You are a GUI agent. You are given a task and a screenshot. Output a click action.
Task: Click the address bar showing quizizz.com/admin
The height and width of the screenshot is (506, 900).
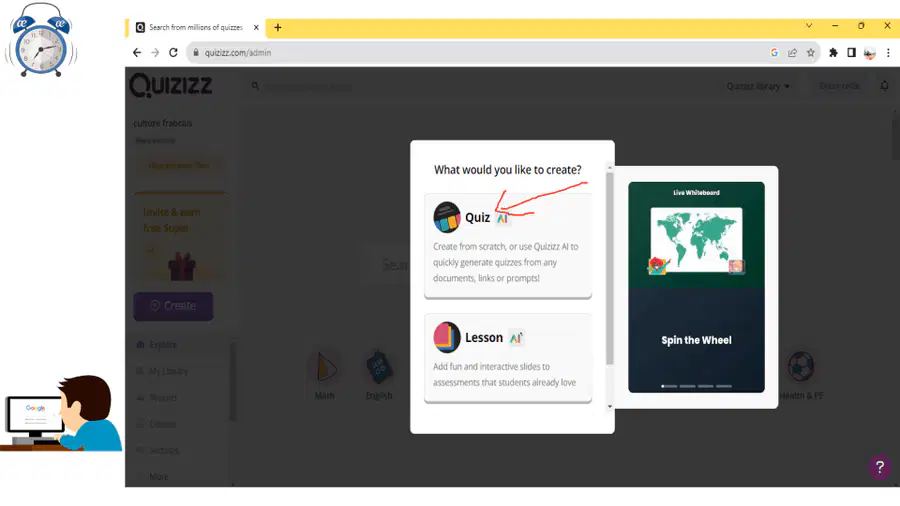503,53
